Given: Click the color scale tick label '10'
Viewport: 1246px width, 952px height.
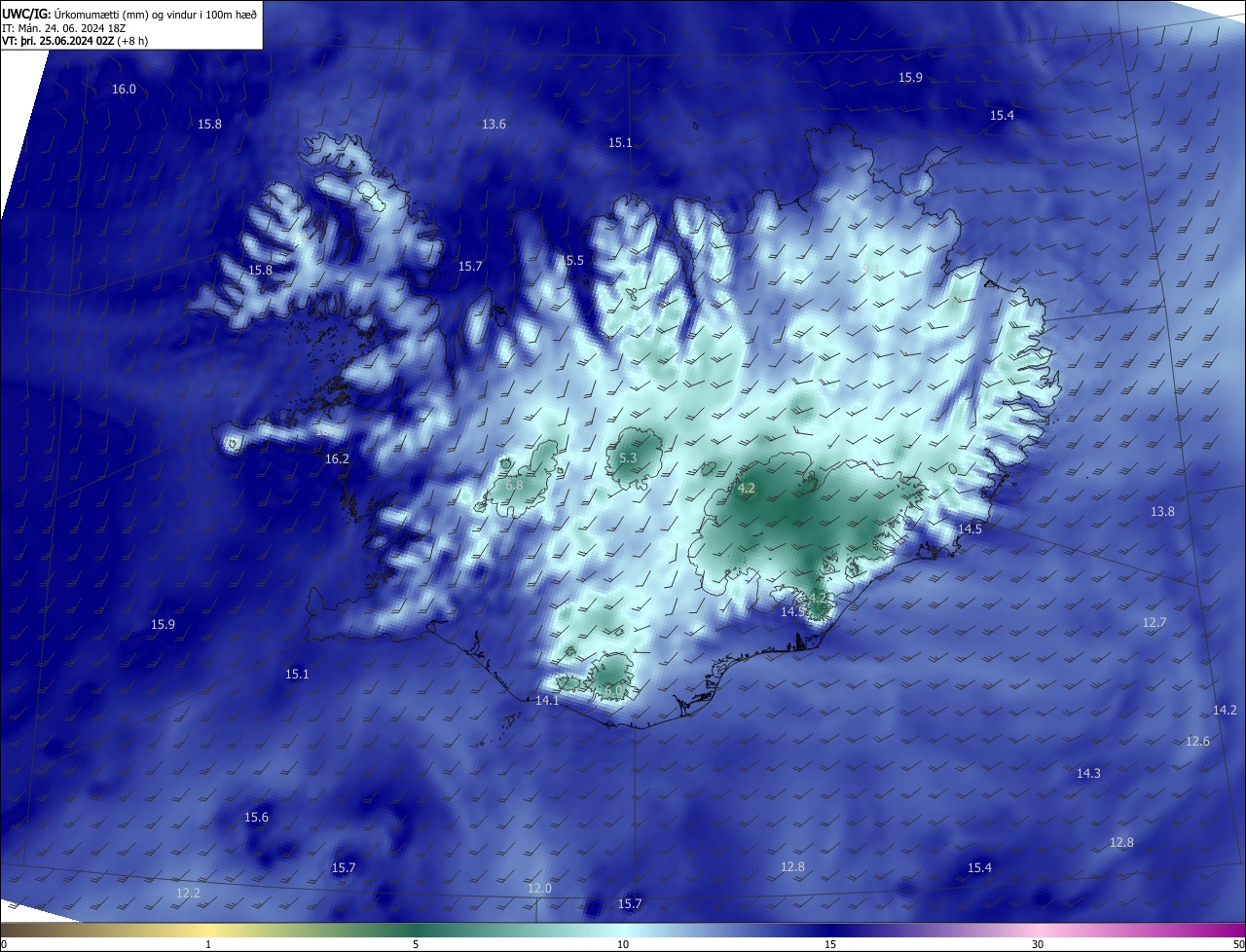Looking at the screenshot, I should (x=623, y=944).
